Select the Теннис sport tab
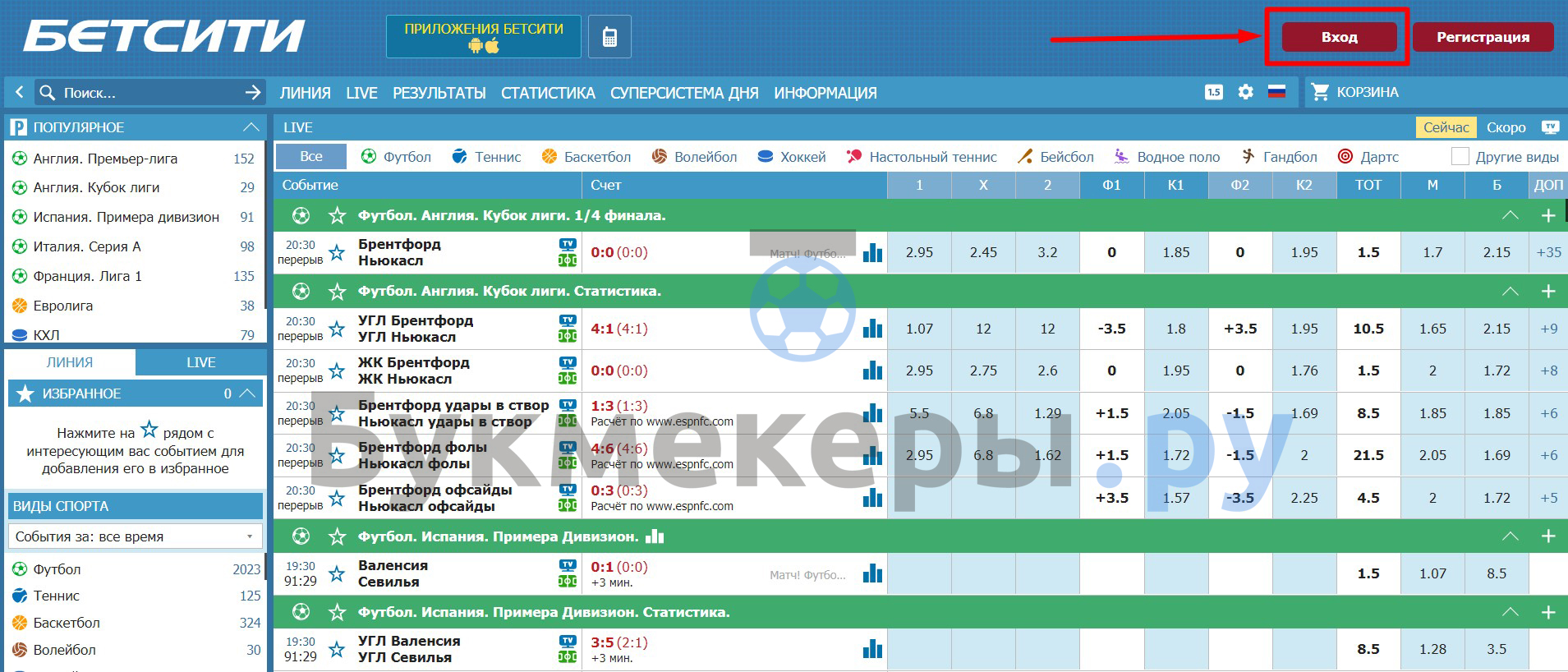 (486, 156)
